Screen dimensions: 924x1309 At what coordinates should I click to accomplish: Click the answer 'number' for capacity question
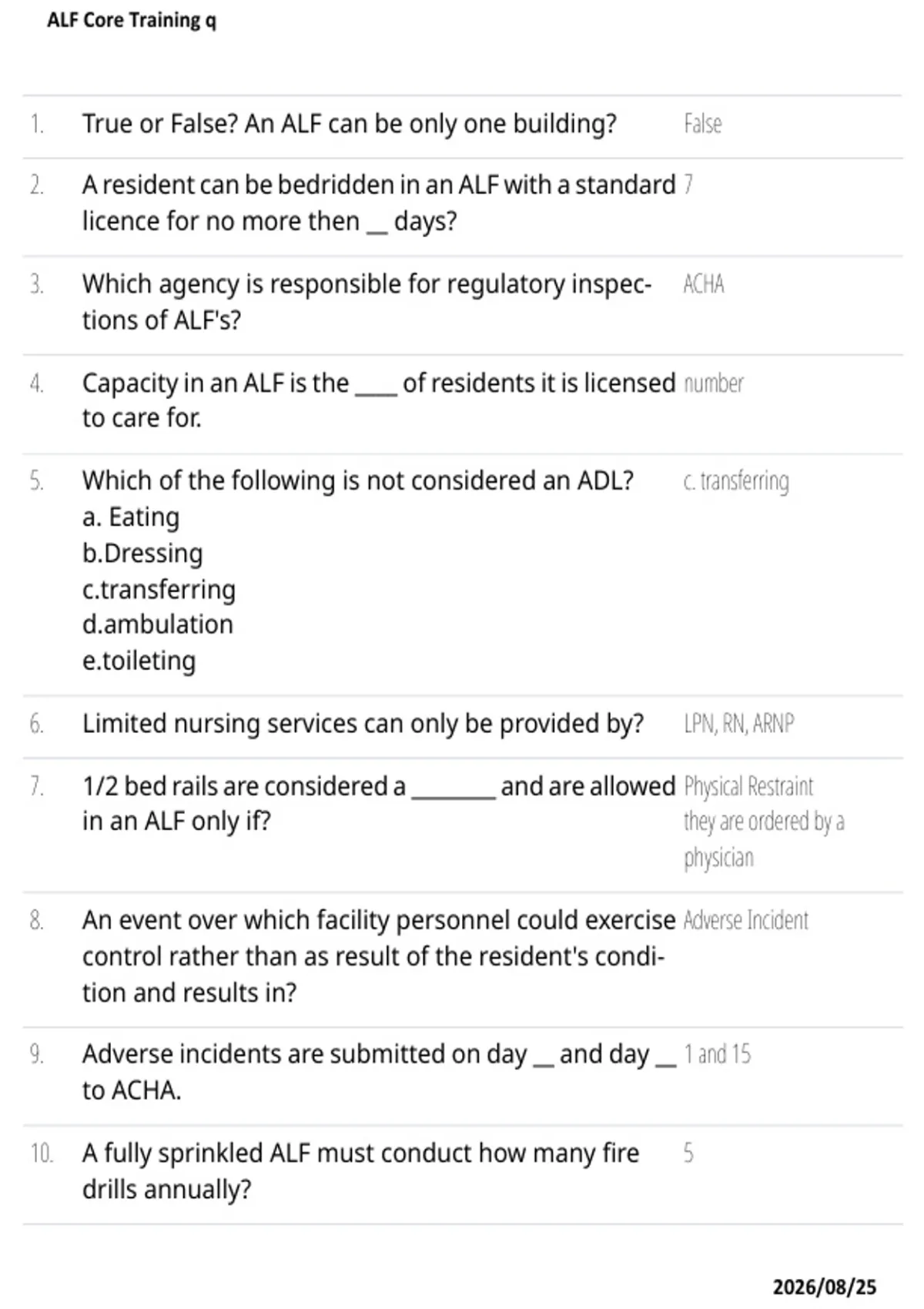(714, 383)
